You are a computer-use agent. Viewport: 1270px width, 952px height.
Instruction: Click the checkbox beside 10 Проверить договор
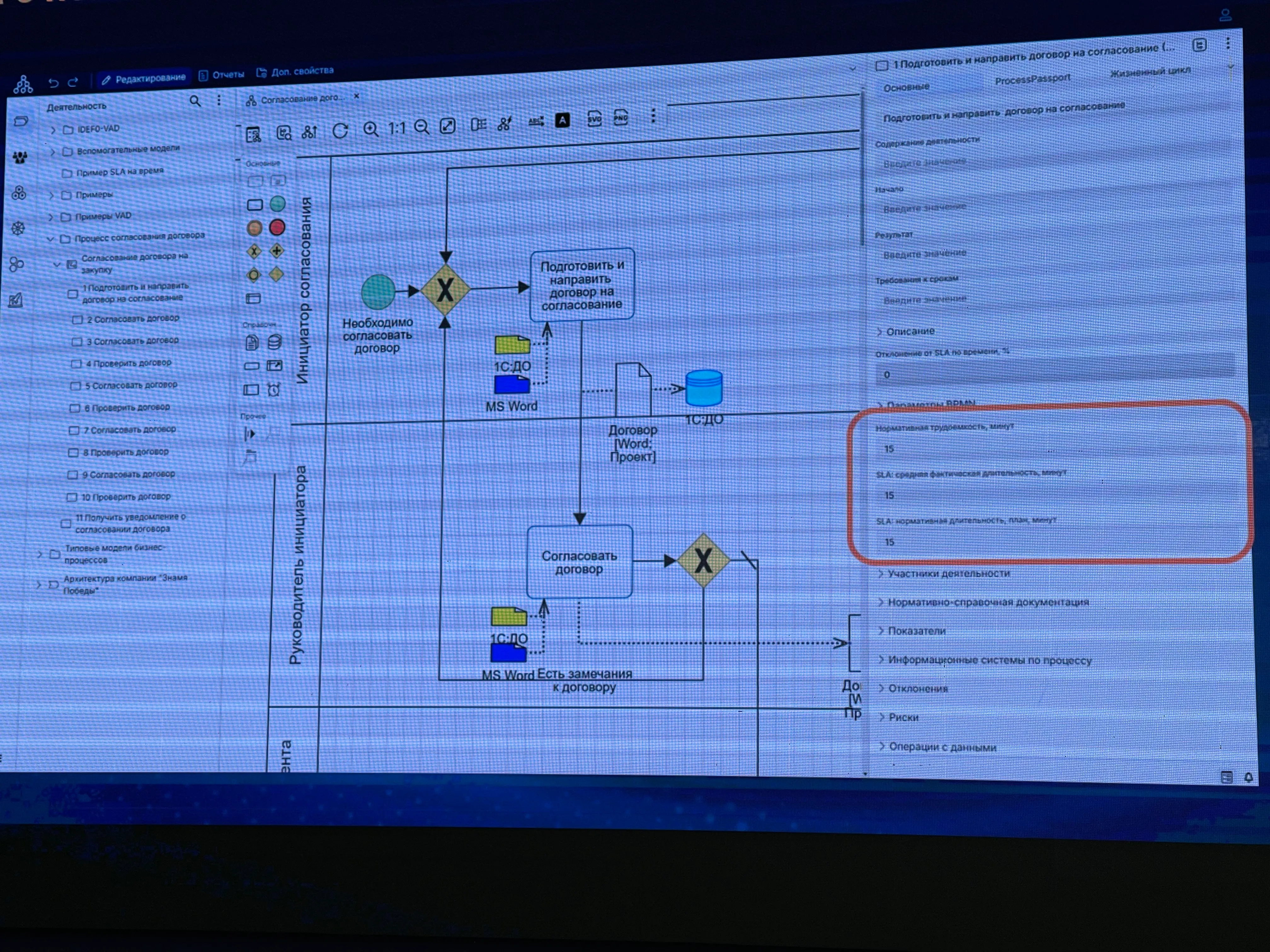(72, 497)
